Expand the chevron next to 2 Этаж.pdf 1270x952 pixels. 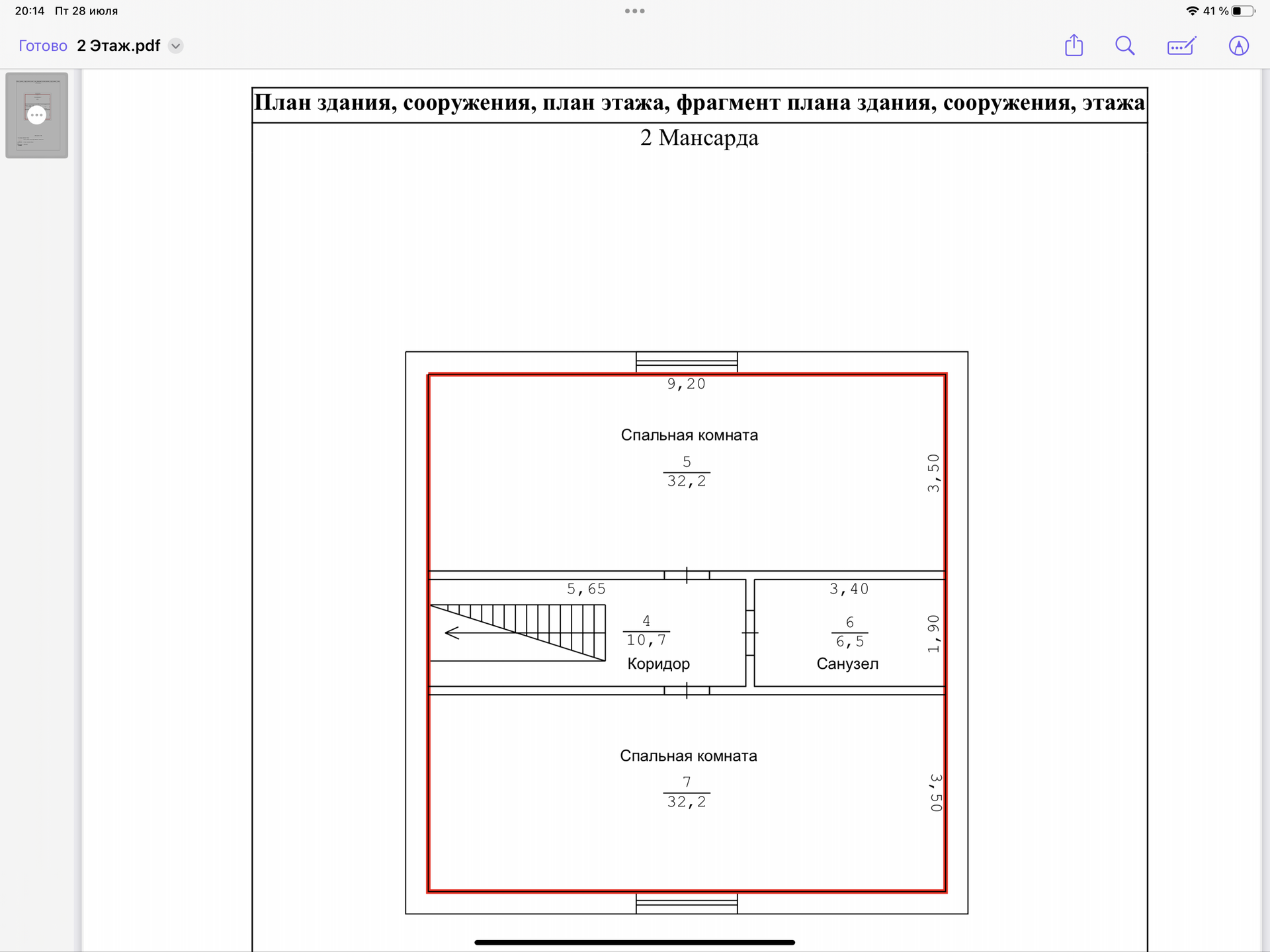pos(175,46)
